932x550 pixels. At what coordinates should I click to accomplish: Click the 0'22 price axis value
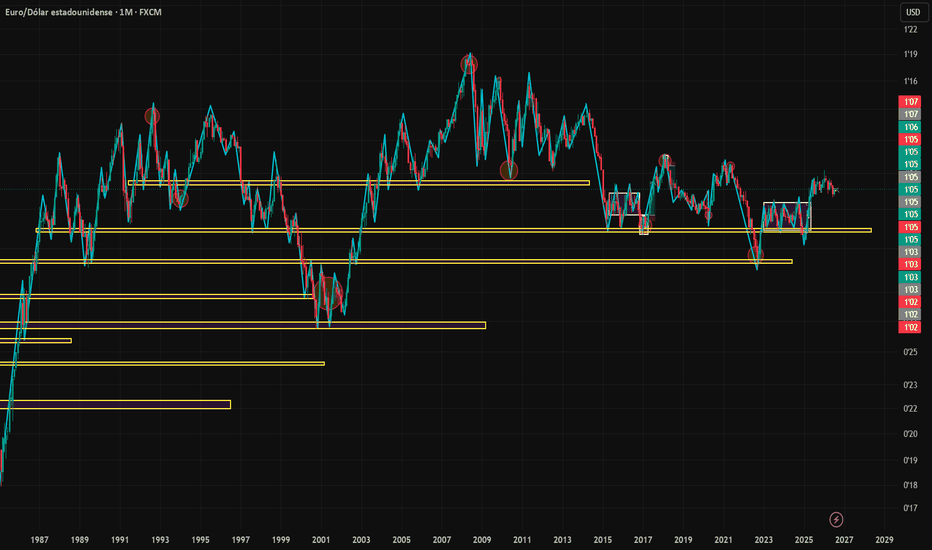[x=910, y=408]
